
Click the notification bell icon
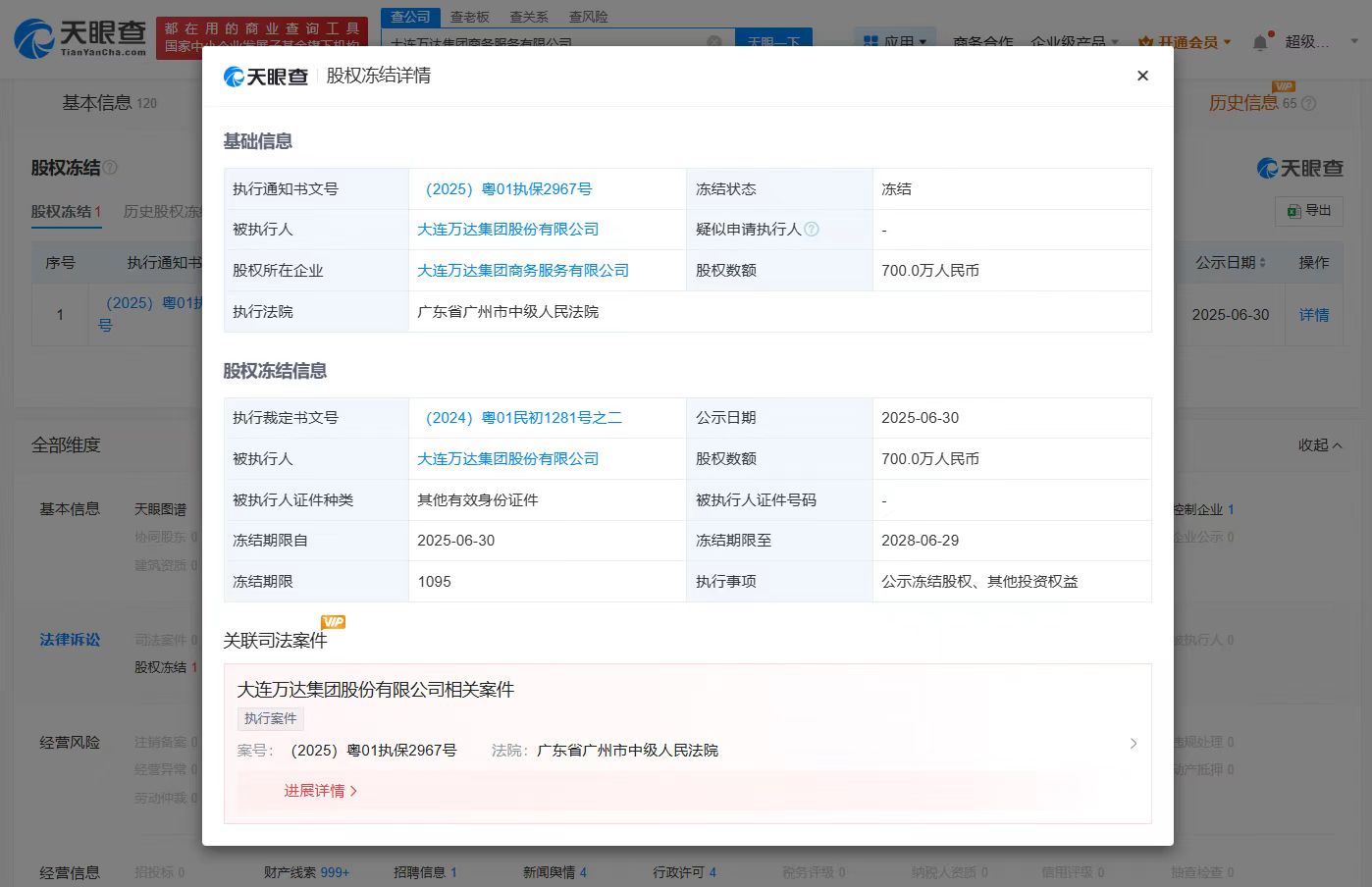pos(1260,42)
